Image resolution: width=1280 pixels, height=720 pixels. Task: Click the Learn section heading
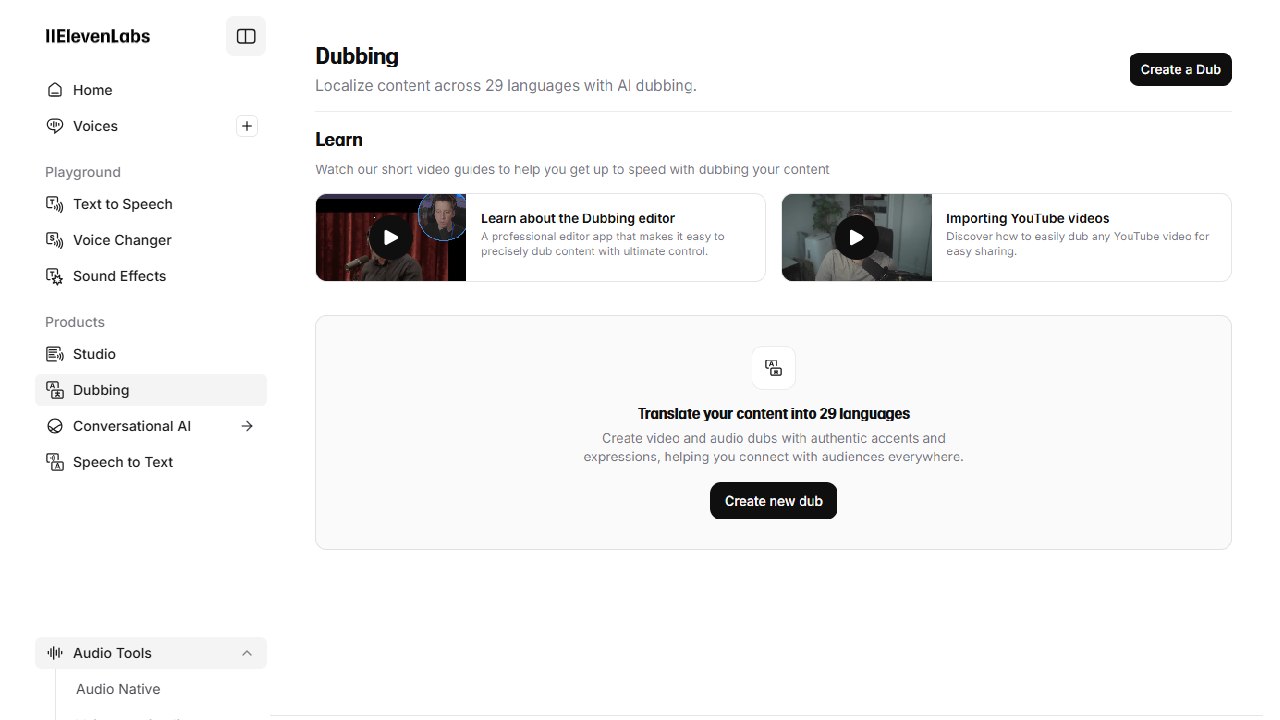click(339, 140)
